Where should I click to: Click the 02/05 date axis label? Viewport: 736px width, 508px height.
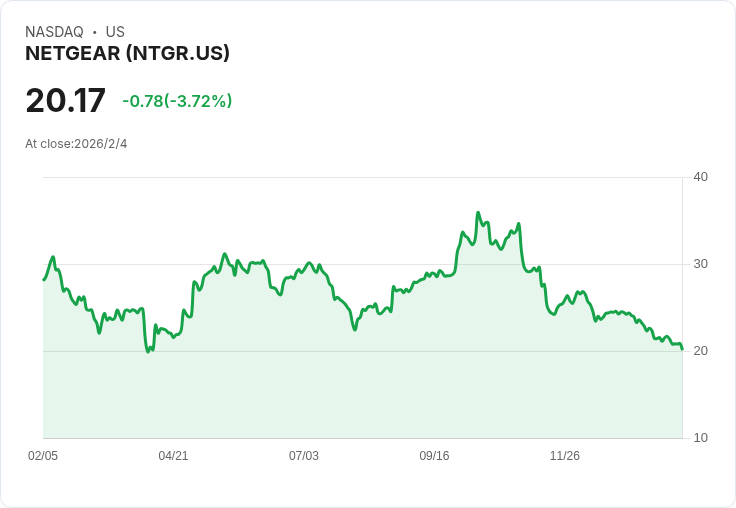coord(43,455)
